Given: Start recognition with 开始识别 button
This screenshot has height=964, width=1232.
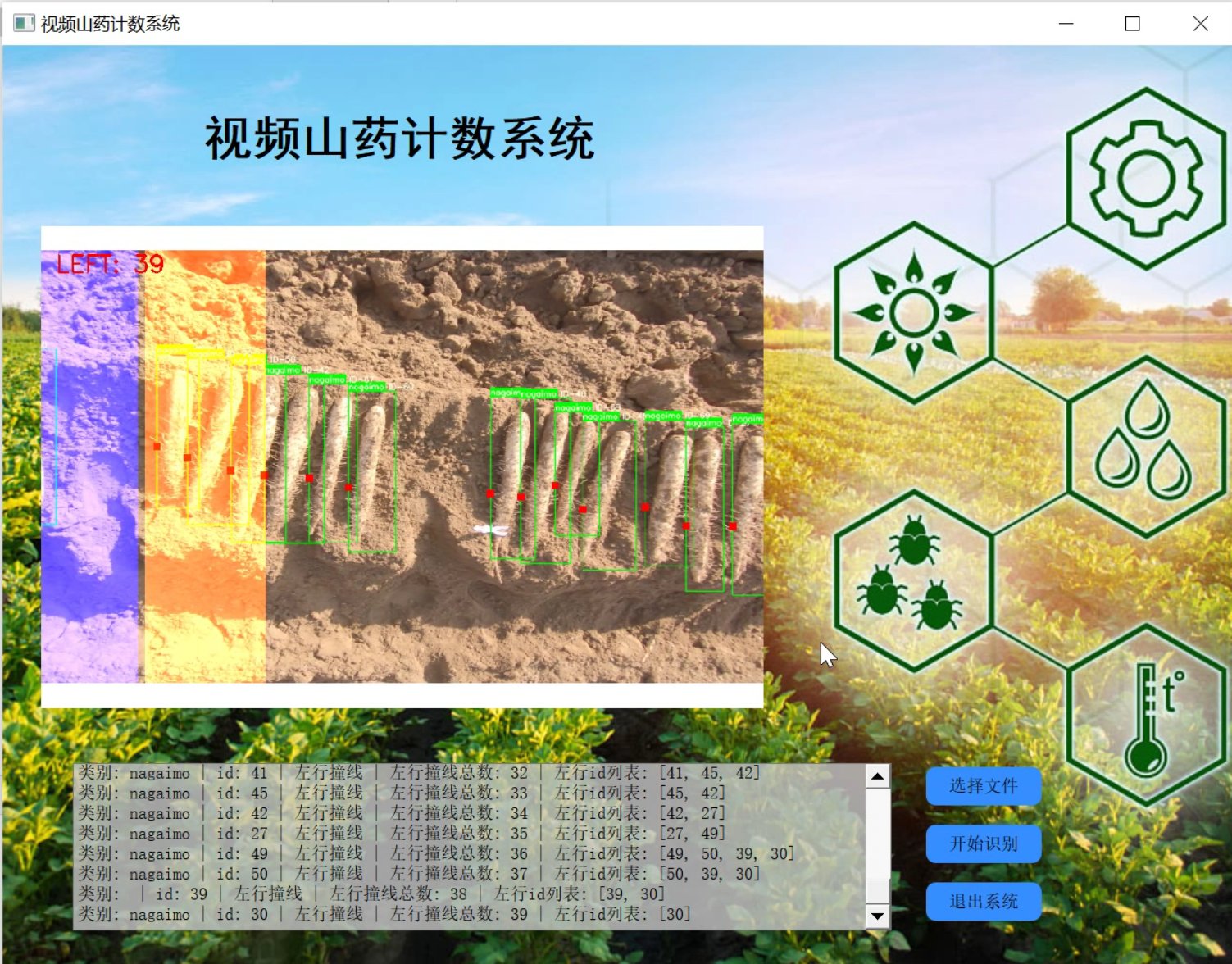Looking at the screenshot, I should click(x=983, y=843).
